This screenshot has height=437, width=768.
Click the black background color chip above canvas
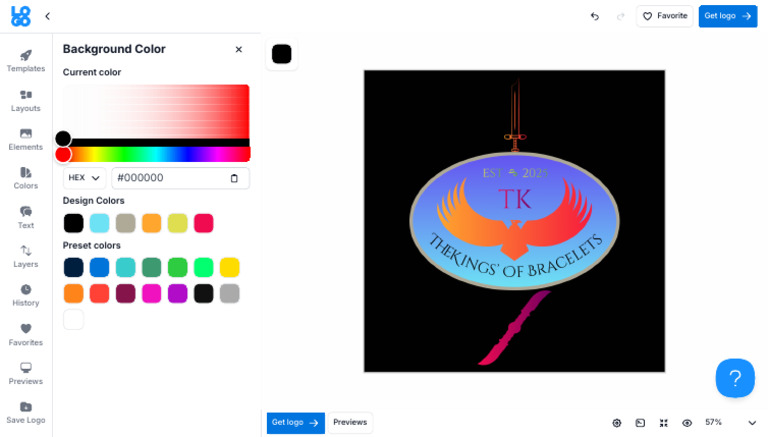click(x=282, y=54)
